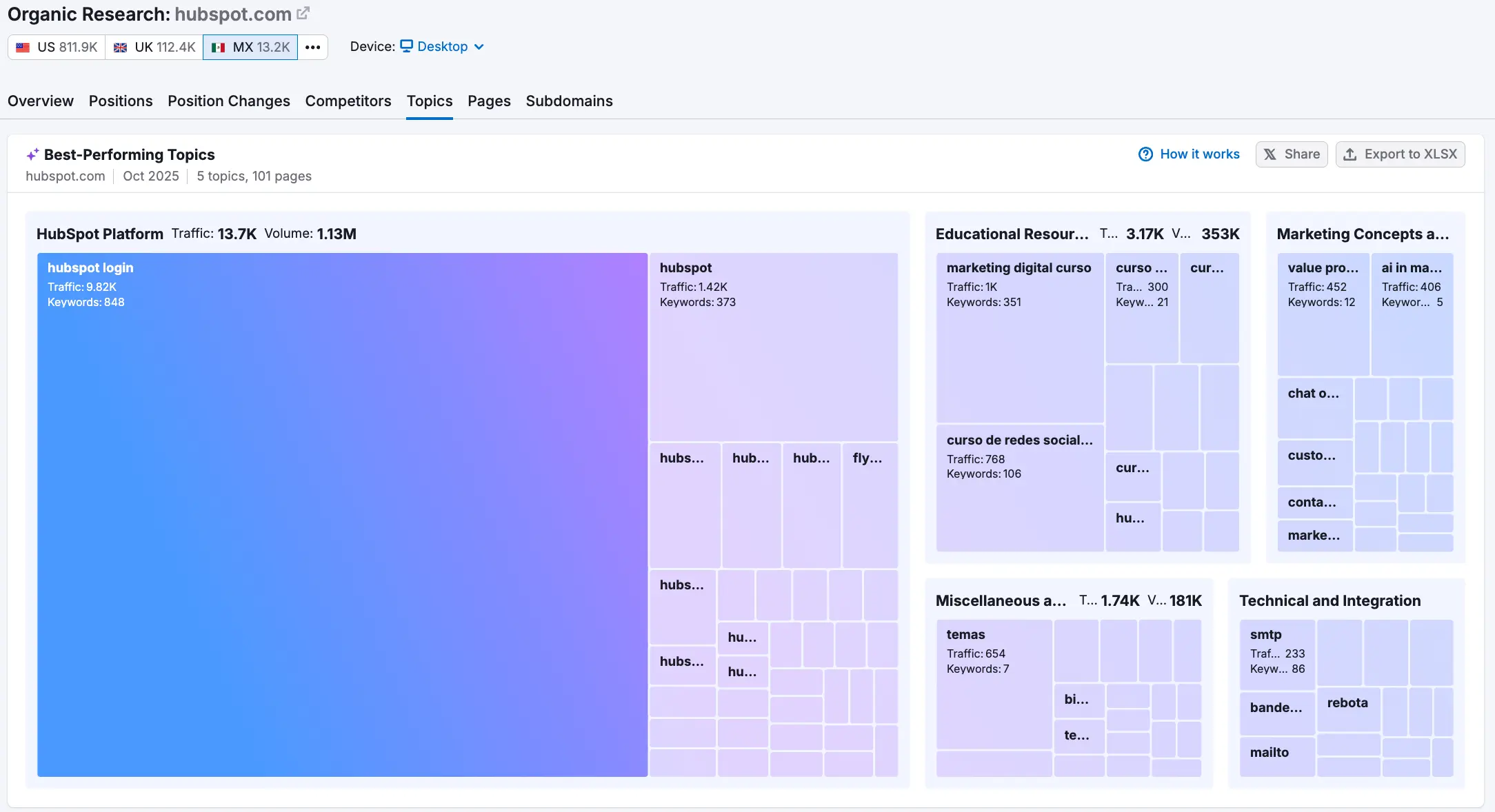
Task: Open more countries three-dot menu
Action: pyautogui.click(x=312, y=48)
